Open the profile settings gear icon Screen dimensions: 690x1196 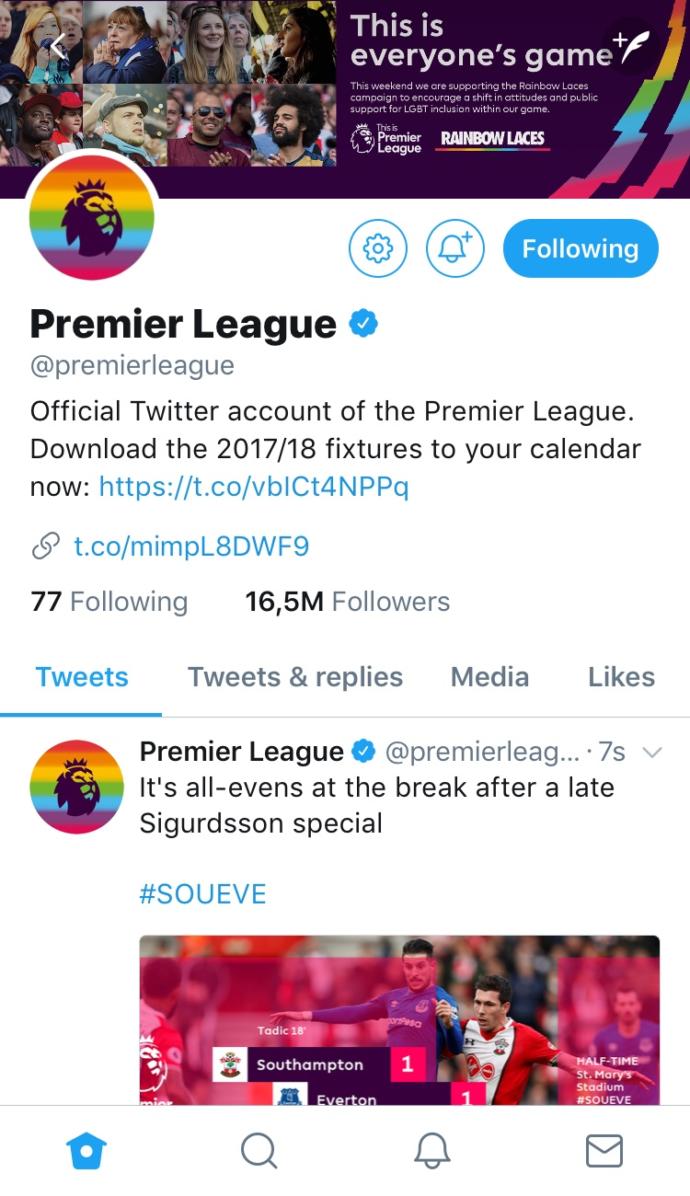pyautogui.click(x=378, y=248)
